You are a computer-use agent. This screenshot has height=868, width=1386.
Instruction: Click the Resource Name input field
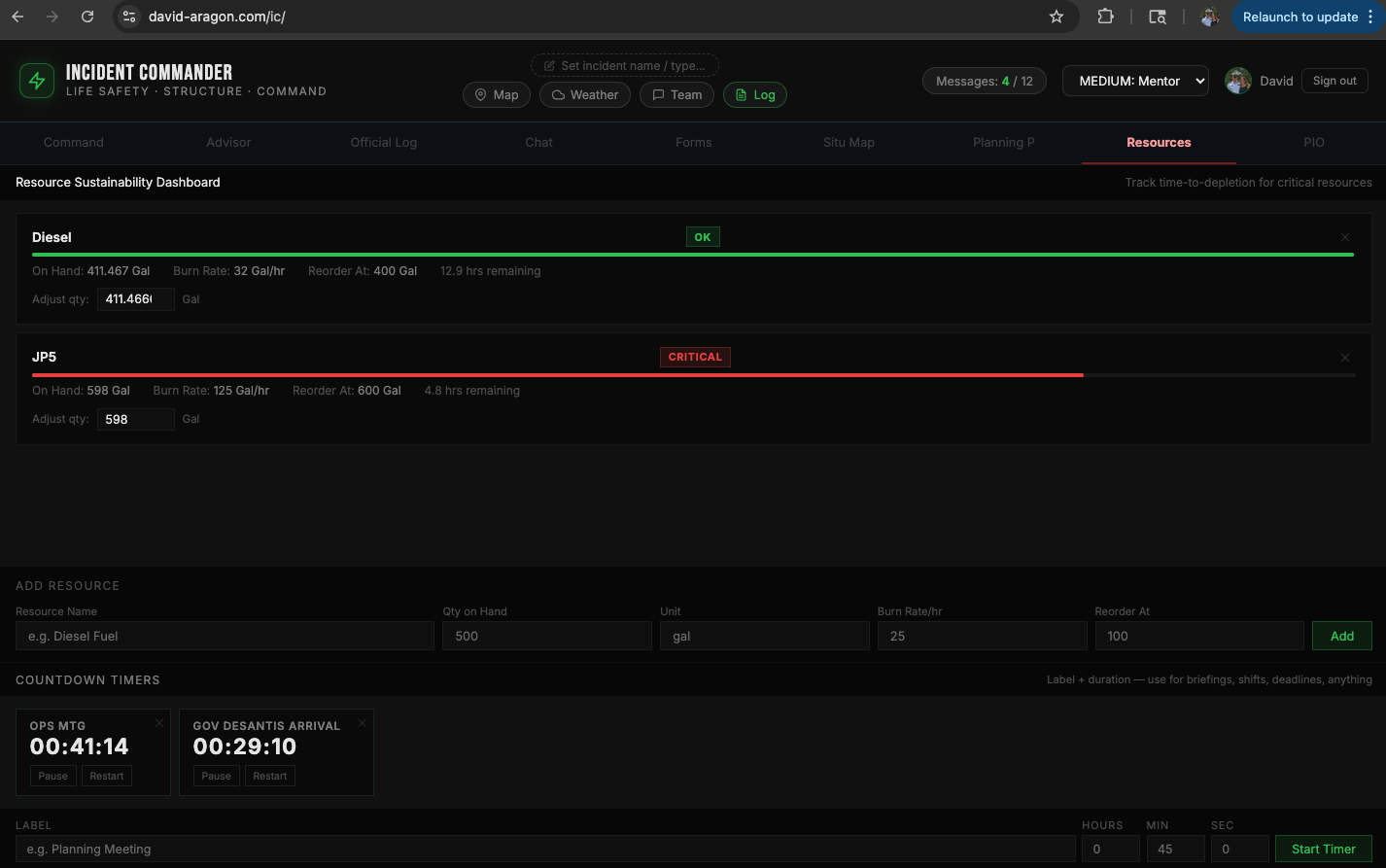[224, 636]
